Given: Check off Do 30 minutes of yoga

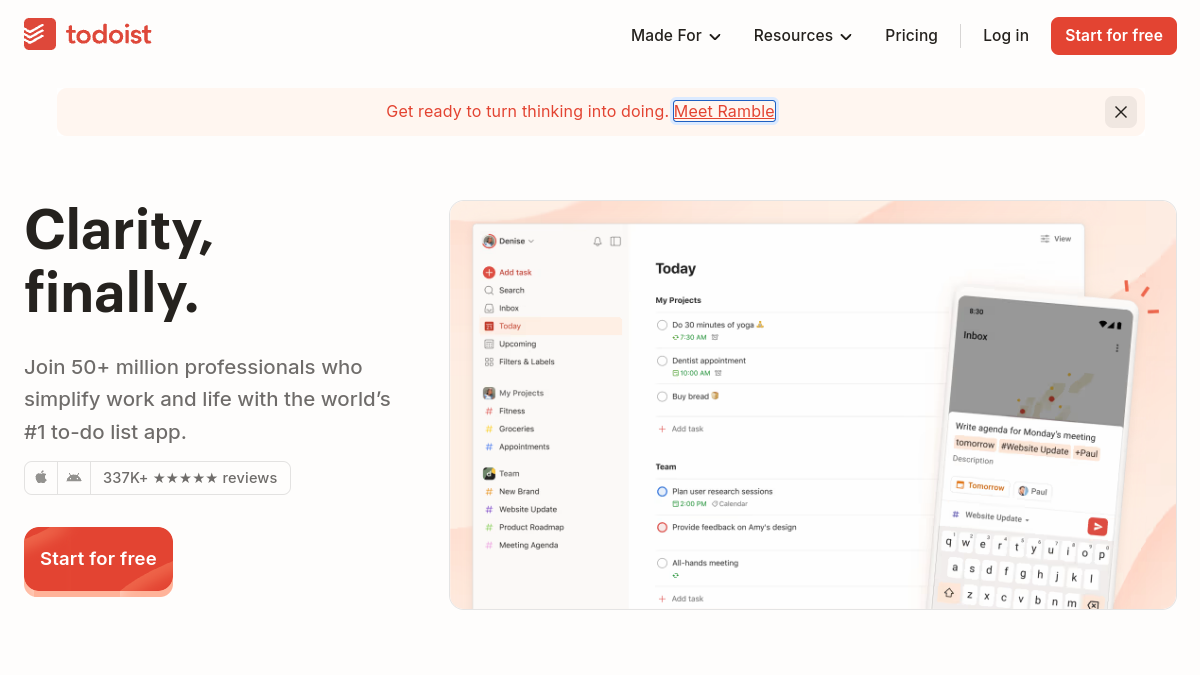Looking at the screenshot, I should [x=662, y=325].
